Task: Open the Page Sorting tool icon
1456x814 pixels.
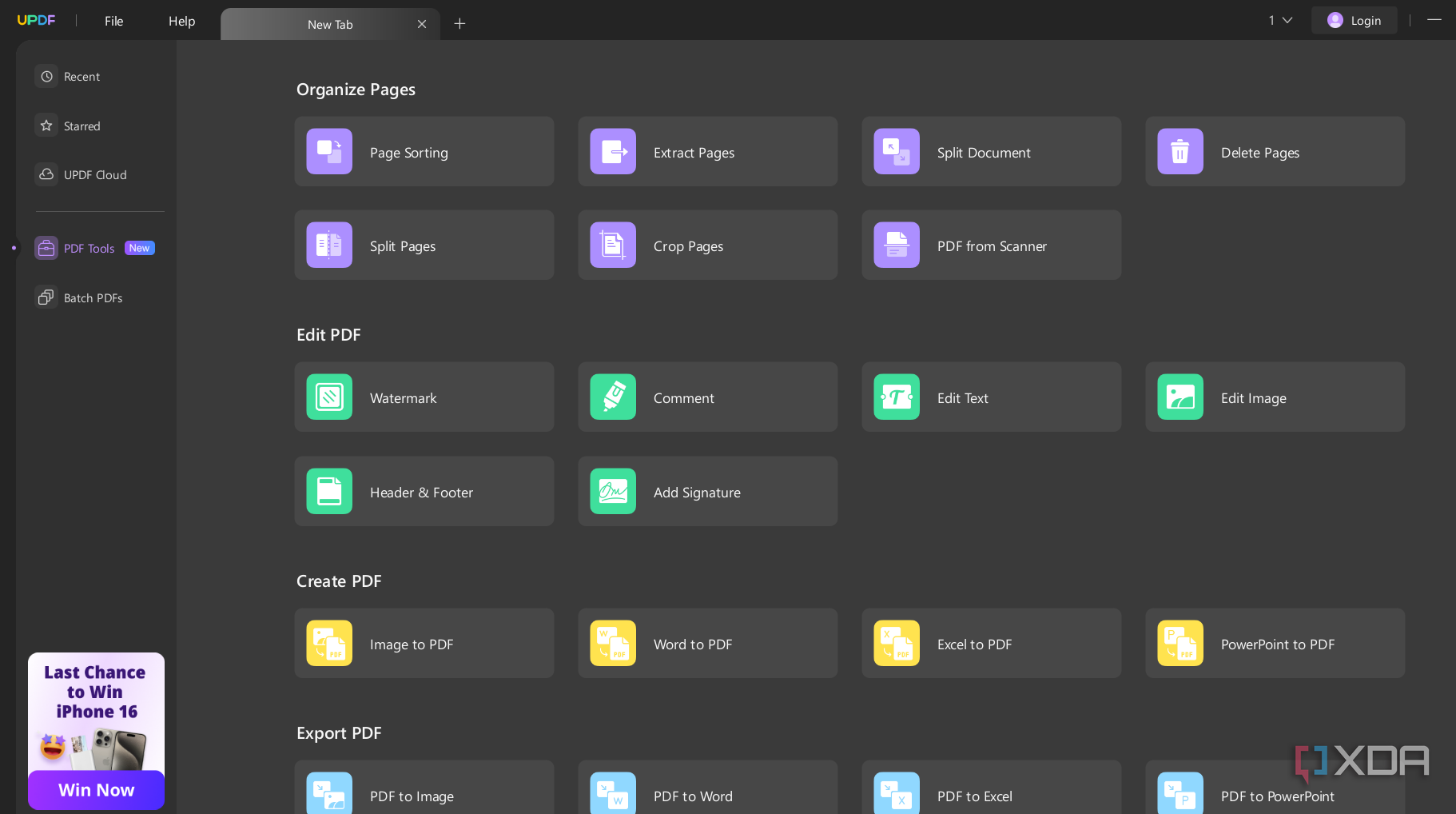Action: (329, 151)
